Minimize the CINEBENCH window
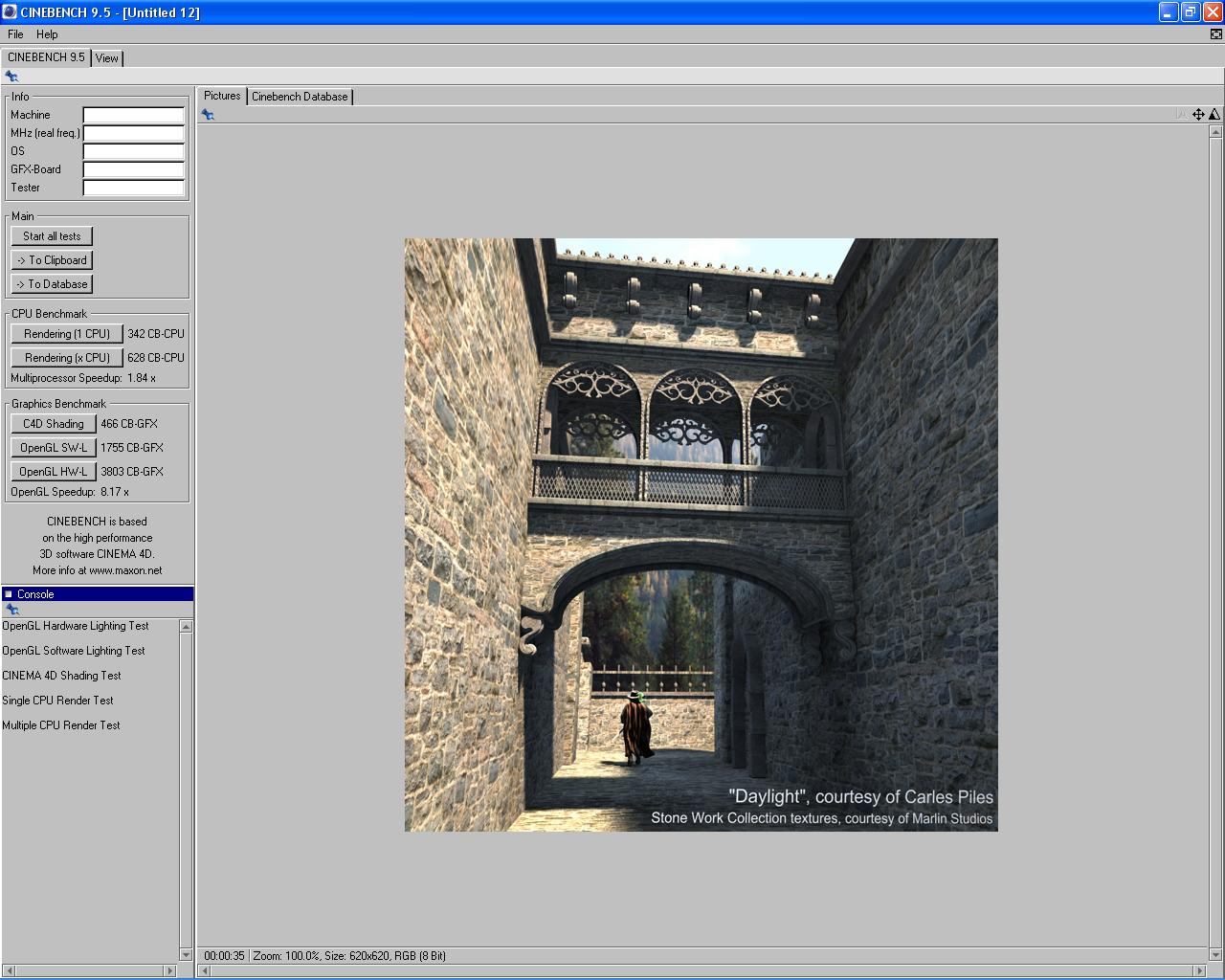The width and height of the screenshot is (1225, 980). click(1169, 11)
